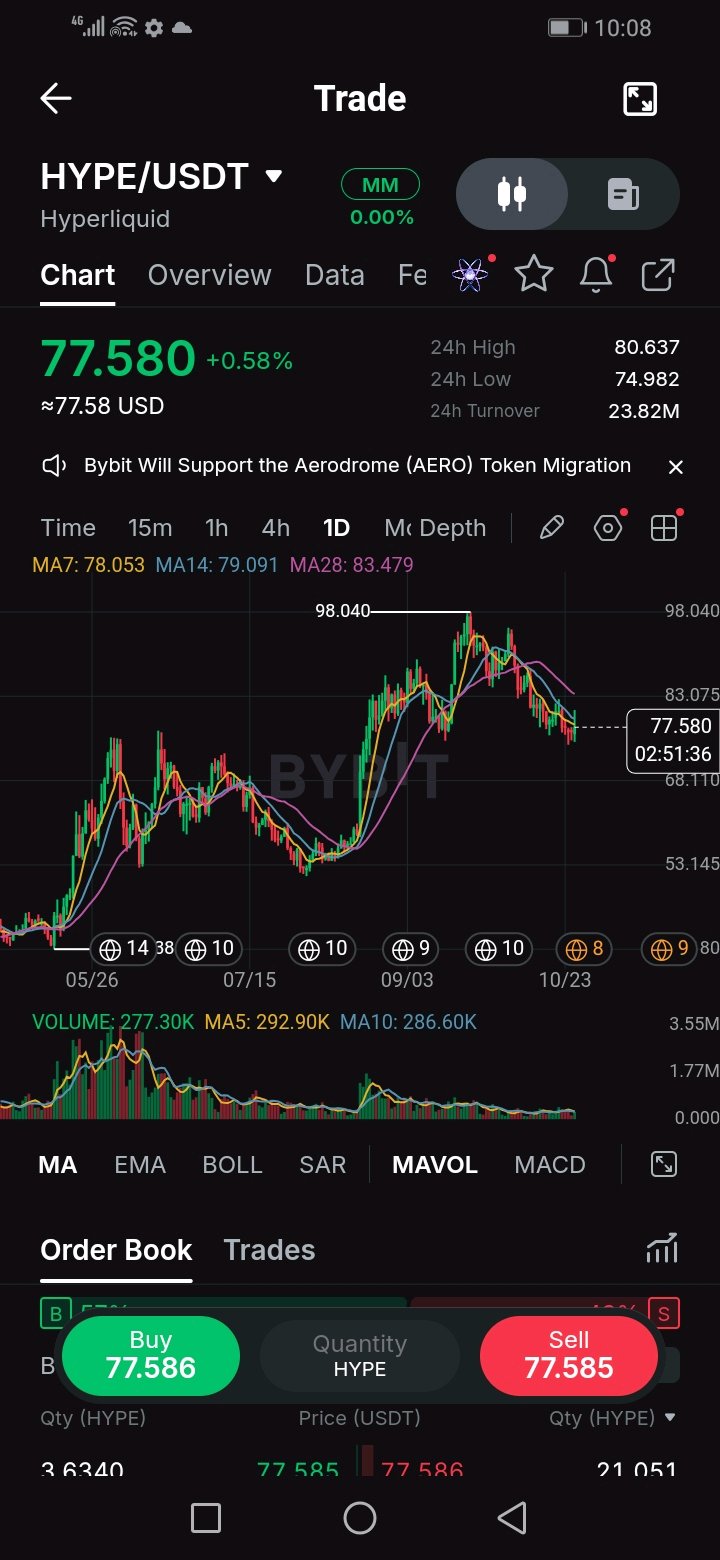This screenshot has width=720, height=1560.
Task: Expand the indicator panel with the square arrows icon
Action: [664, 1164]
